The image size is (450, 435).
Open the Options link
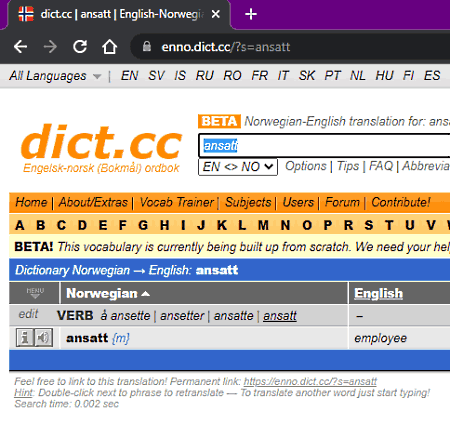click(x=306, y=166)
